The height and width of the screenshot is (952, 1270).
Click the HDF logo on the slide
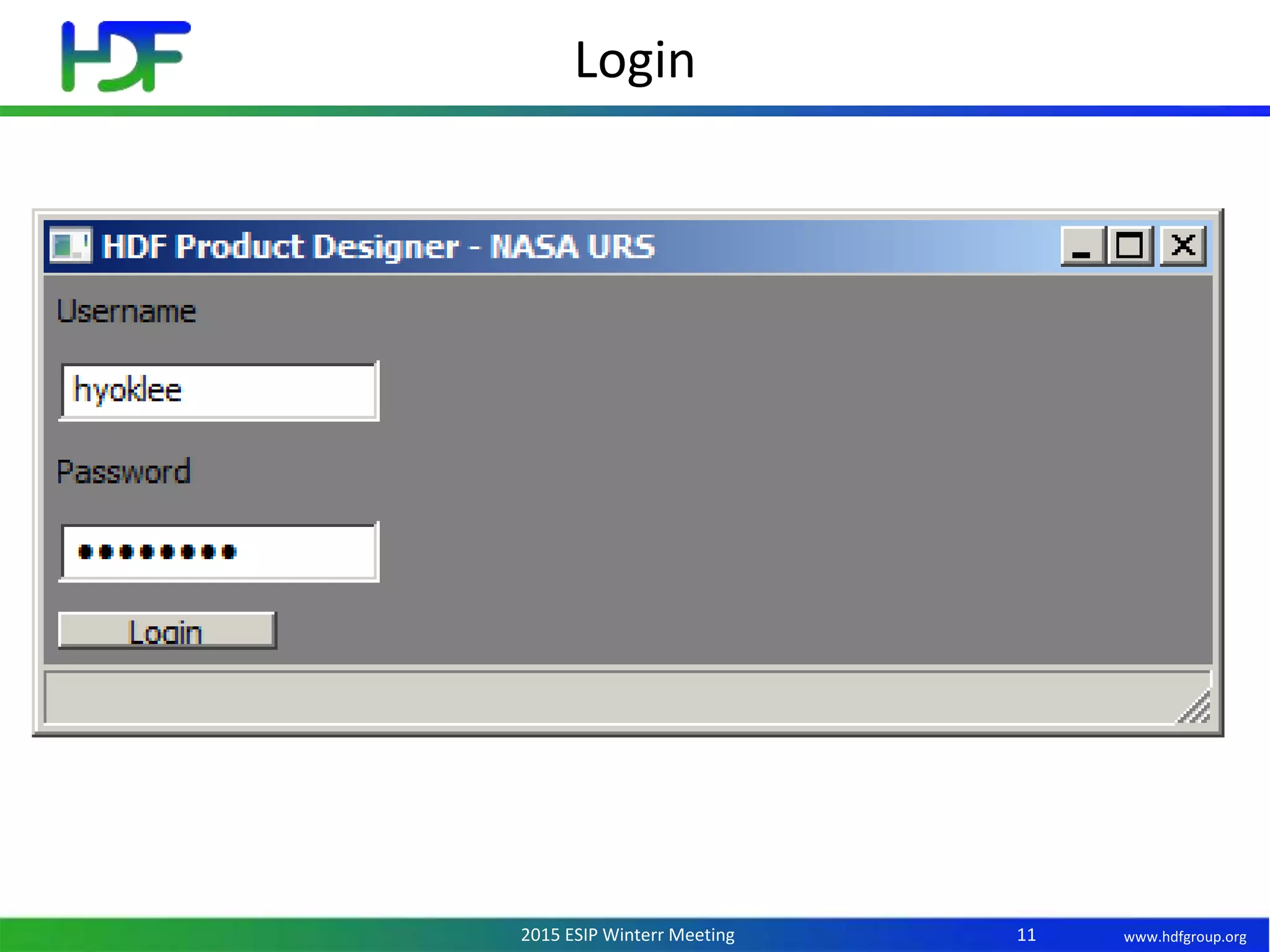(x=126, y=56)
